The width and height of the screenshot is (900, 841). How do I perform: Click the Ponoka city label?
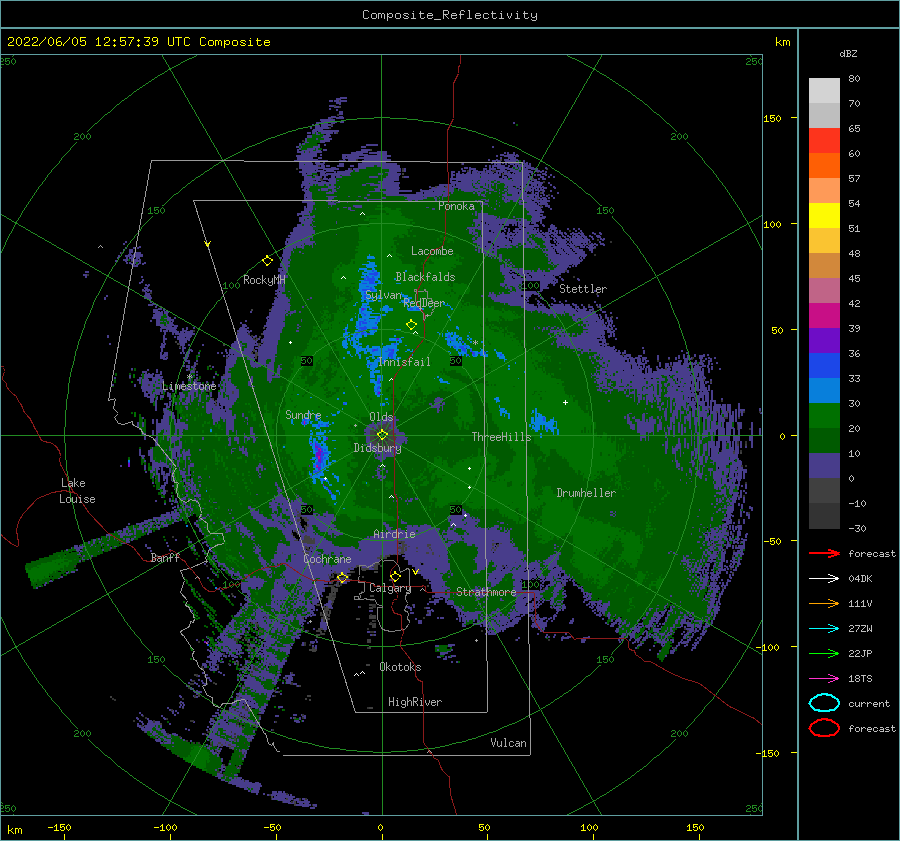coord(456,206)
